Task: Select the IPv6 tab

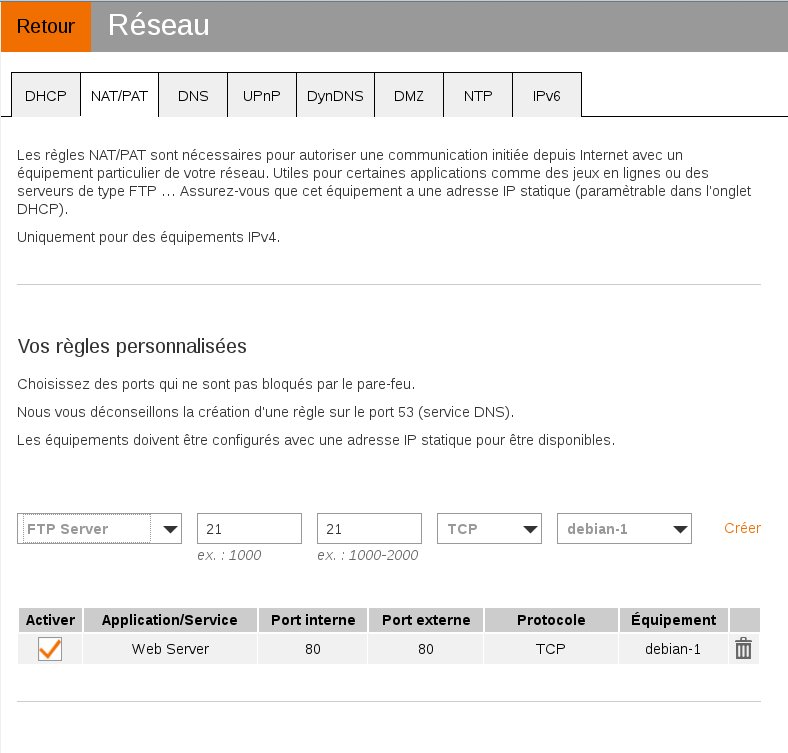Action: [x=546, y=96]
